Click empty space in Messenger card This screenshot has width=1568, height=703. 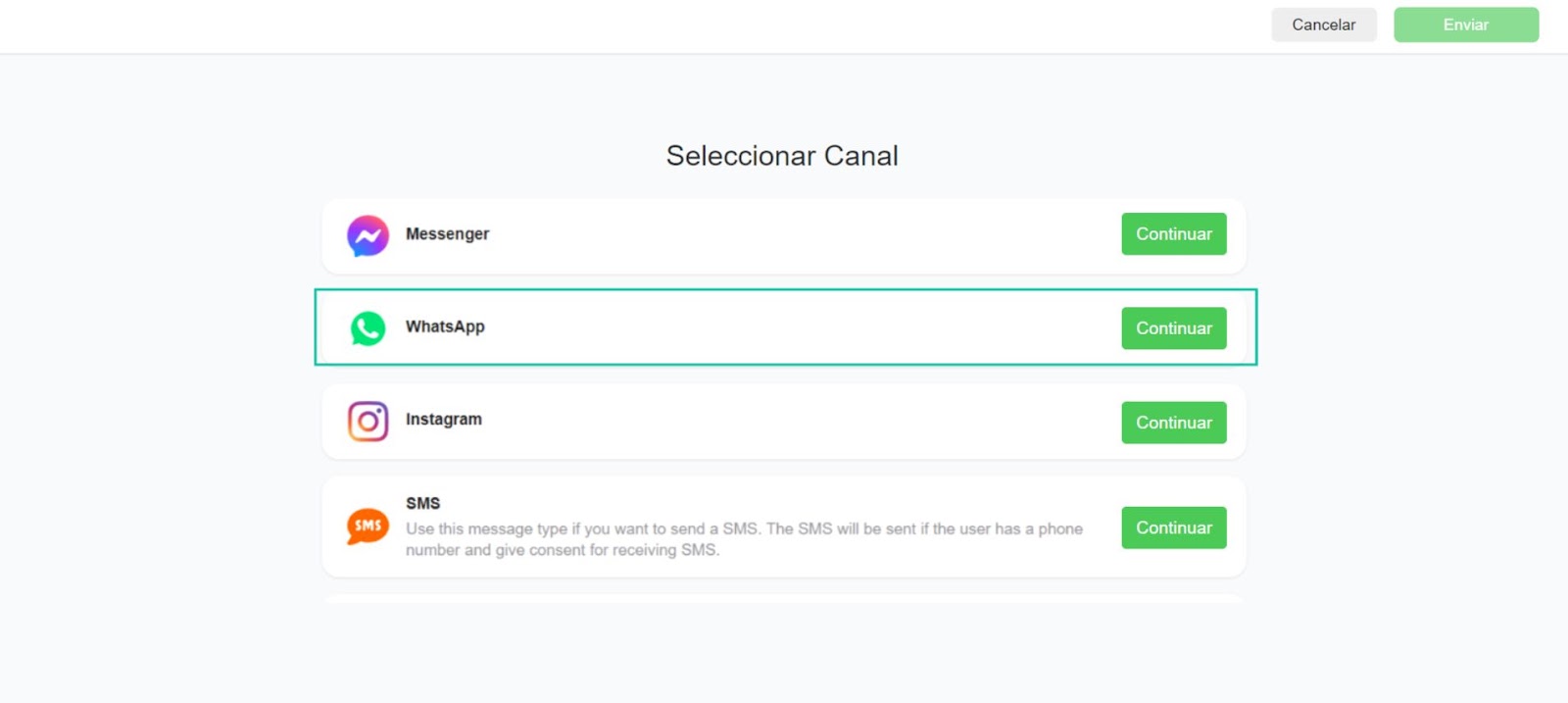tap(784, 236)
